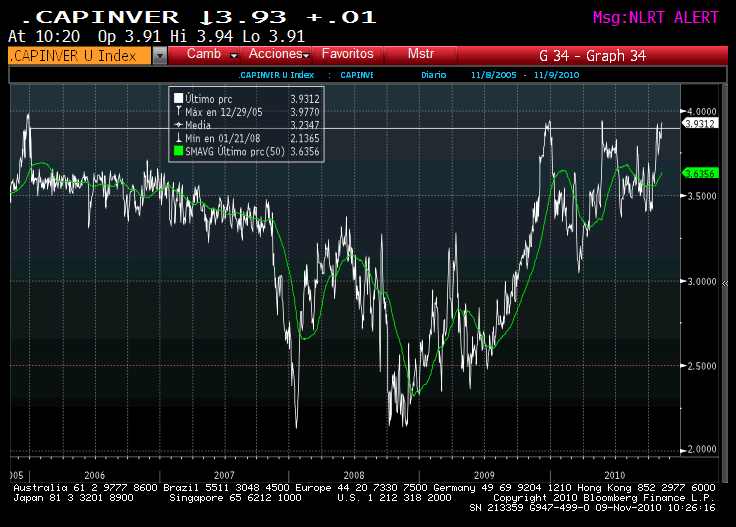Viewport: 736px width, 527px height.
Task: Click the white Último prc legend swatch
Action: 178,98
